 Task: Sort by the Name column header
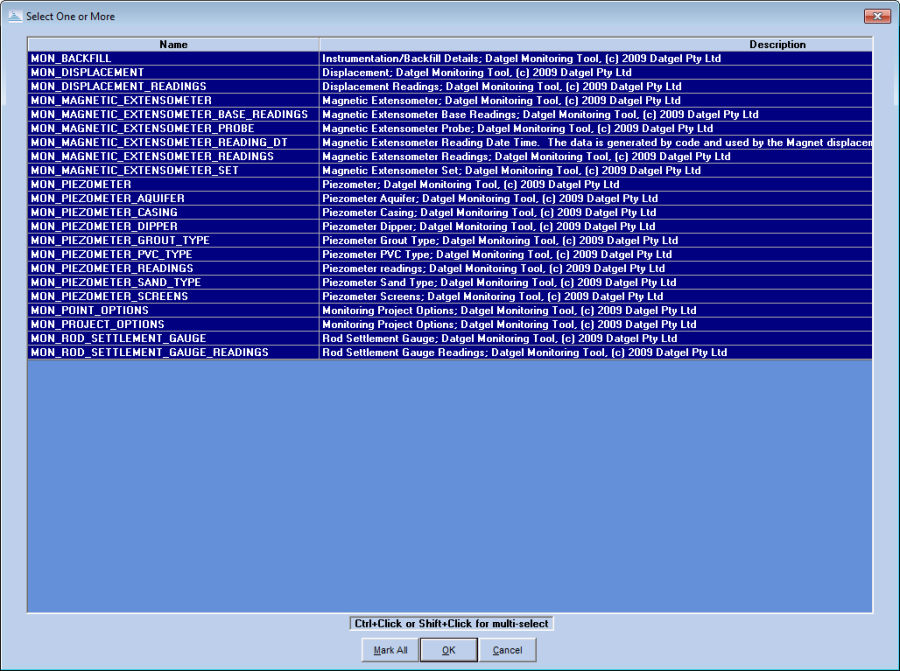[173, 45]
